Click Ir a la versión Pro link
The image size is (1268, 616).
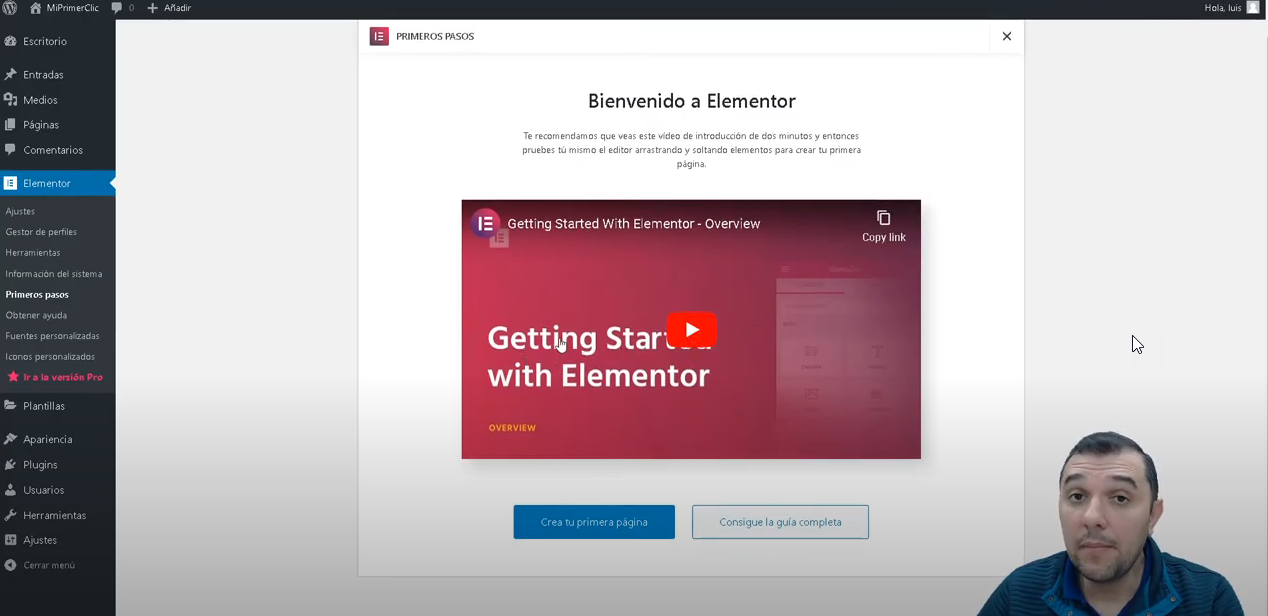pos(62,377)
